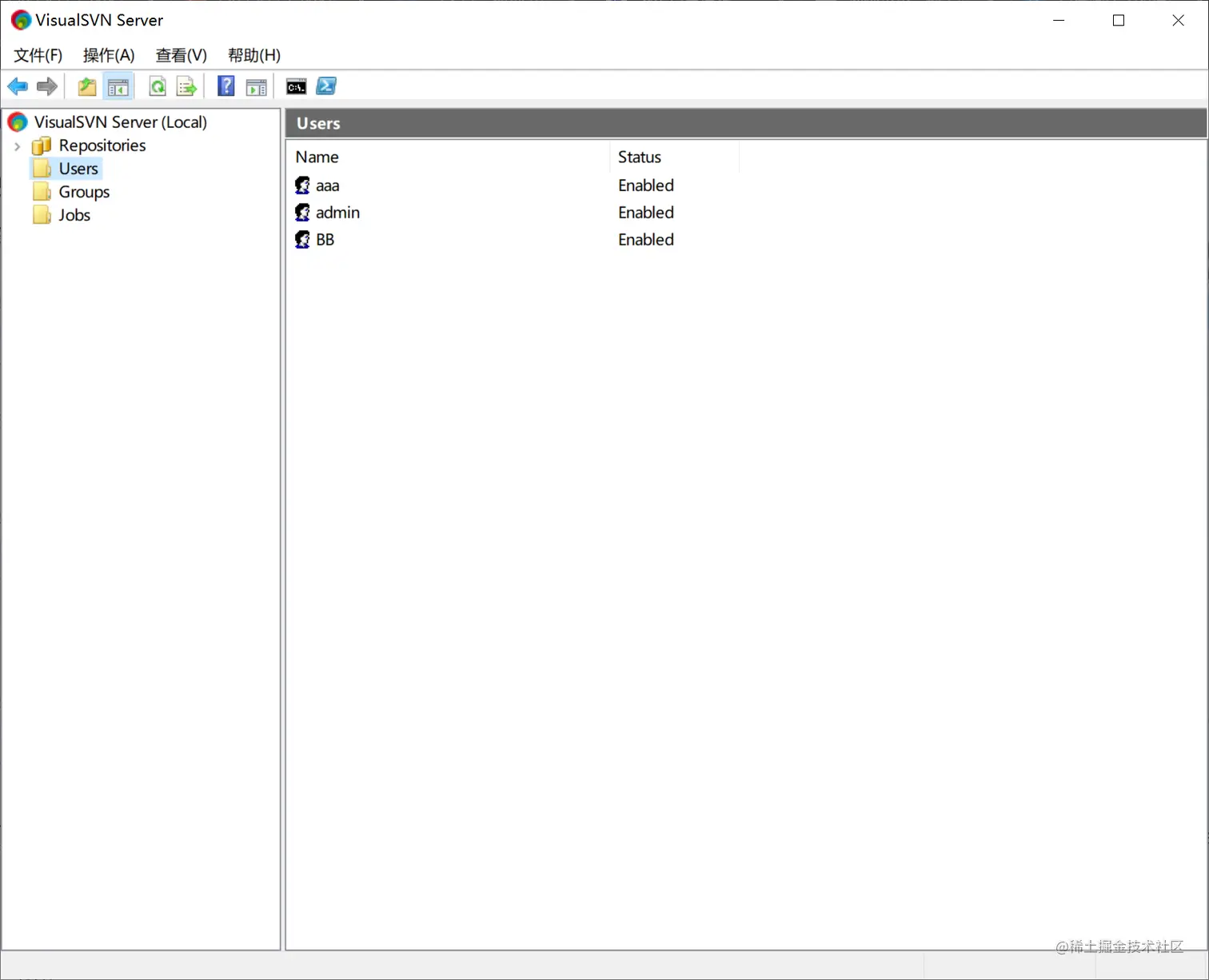The height and width of the screenshot is (980, 1209).
Task: Click the user icon beside aaa
Action: 302,185
